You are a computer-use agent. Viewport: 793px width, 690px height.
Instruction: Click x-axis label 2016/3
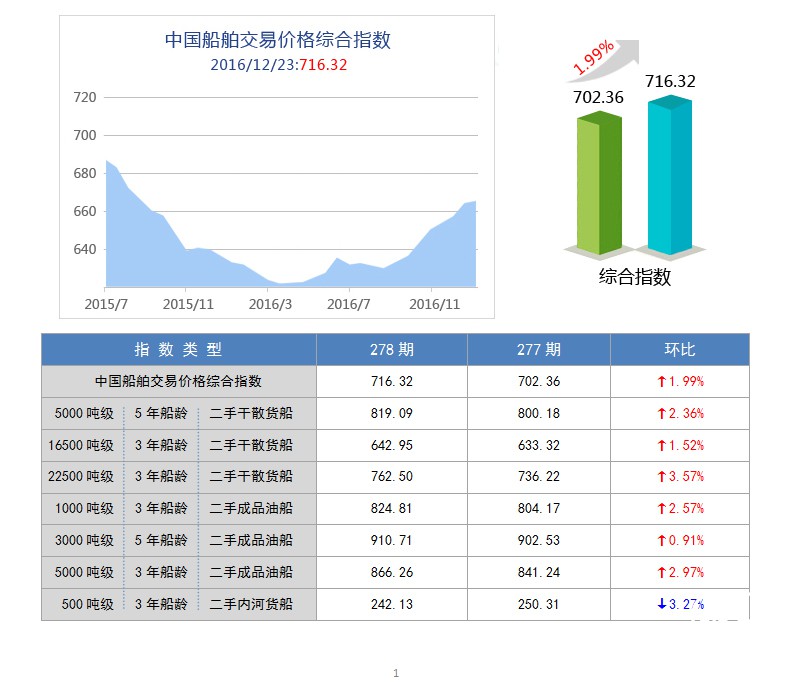pyautogui.click(x=270, y=304)
